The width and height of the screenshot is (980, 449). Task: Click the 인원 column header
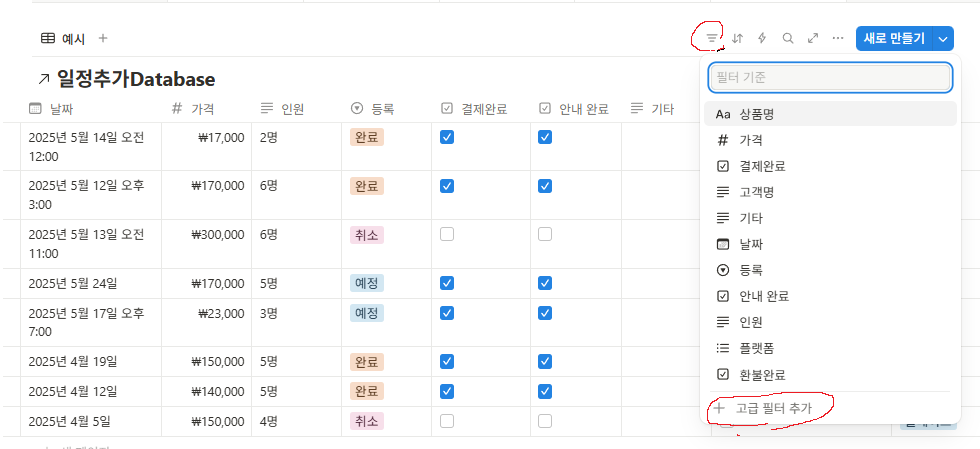297,109
